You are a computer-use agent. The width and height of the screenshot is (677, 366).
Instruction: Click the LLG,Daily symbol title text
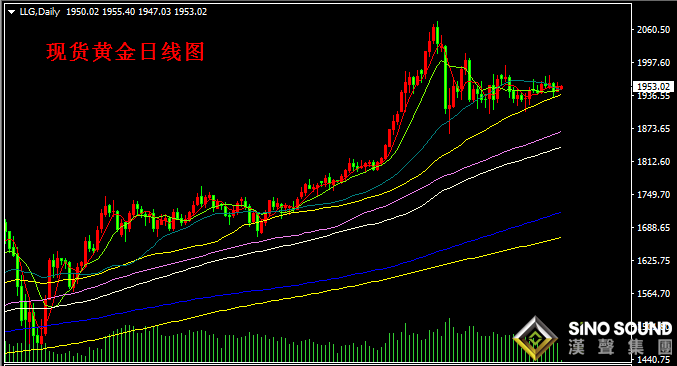click(x=40, y=12)
